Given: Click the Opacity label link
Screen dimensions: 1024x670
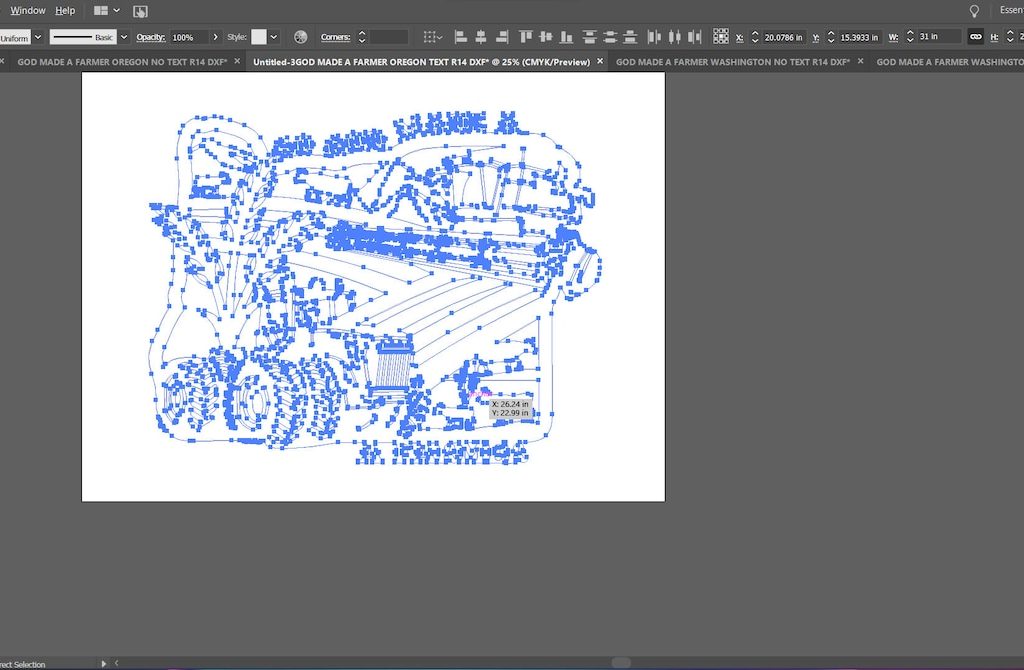Looking at the screenshot, I should click(150, 37).
